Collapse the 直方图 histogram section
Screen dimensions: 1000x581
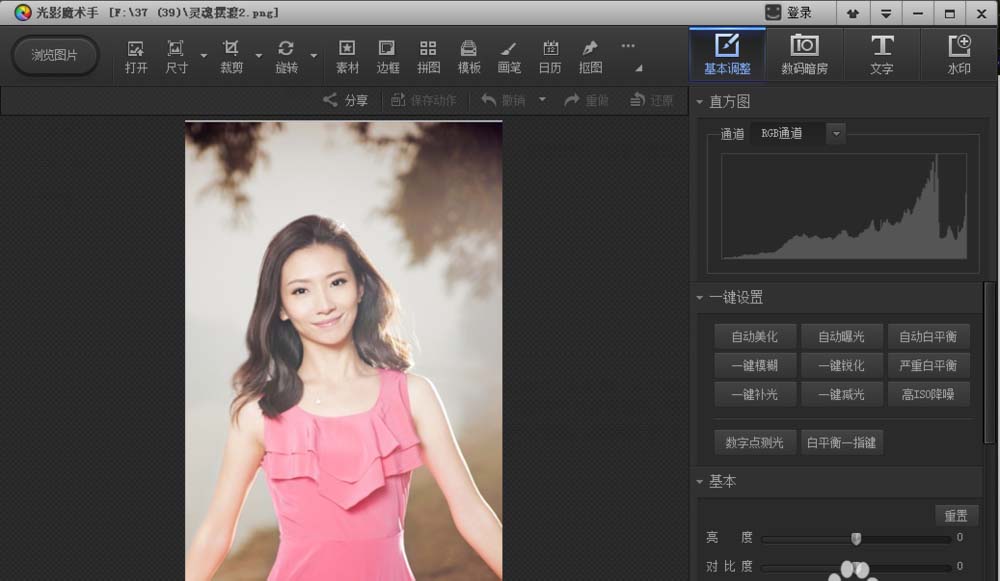pos(700,102)
